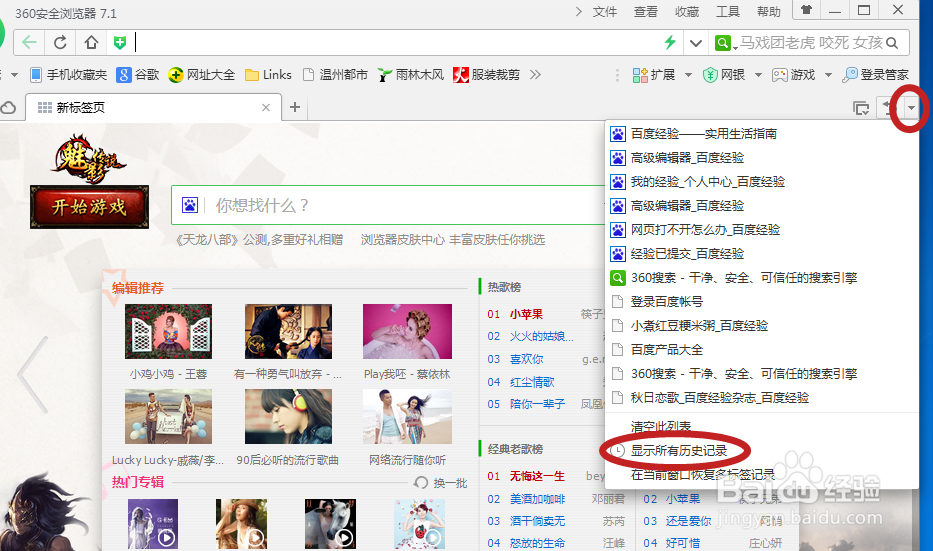Open the Links bookmark folder
The image size is (933, 551).
point(268,74)
